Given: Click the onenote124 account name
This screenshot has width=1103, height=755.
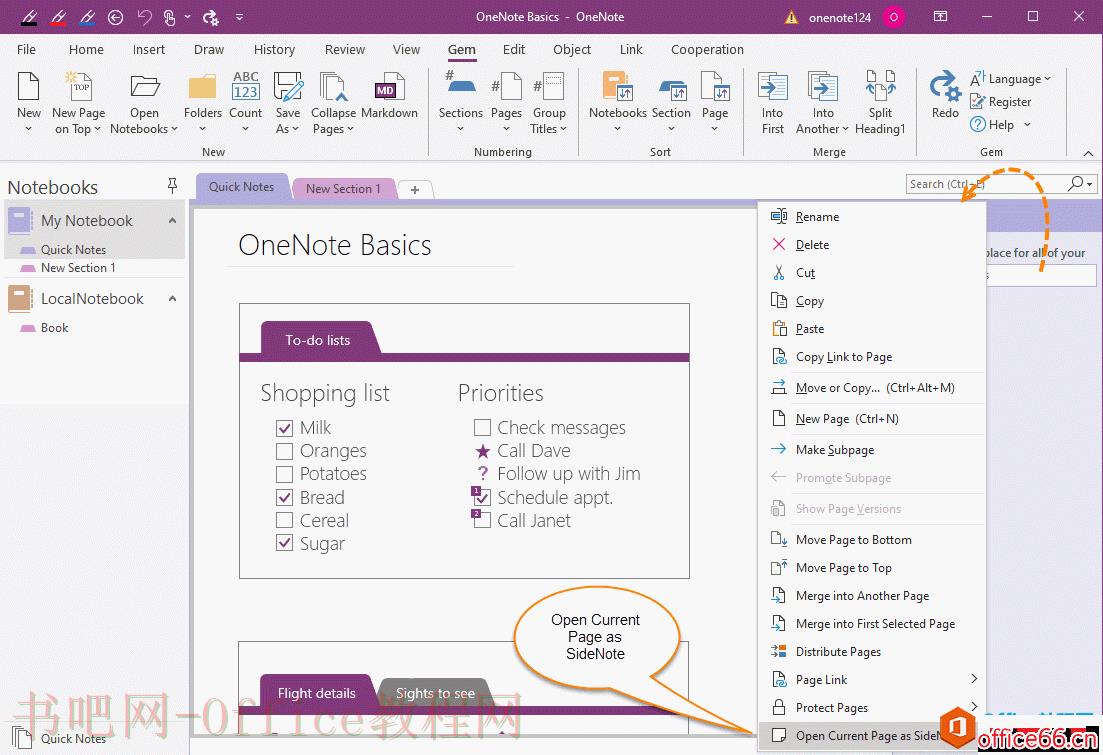Looking at the screenshot, I should point(840,18).
